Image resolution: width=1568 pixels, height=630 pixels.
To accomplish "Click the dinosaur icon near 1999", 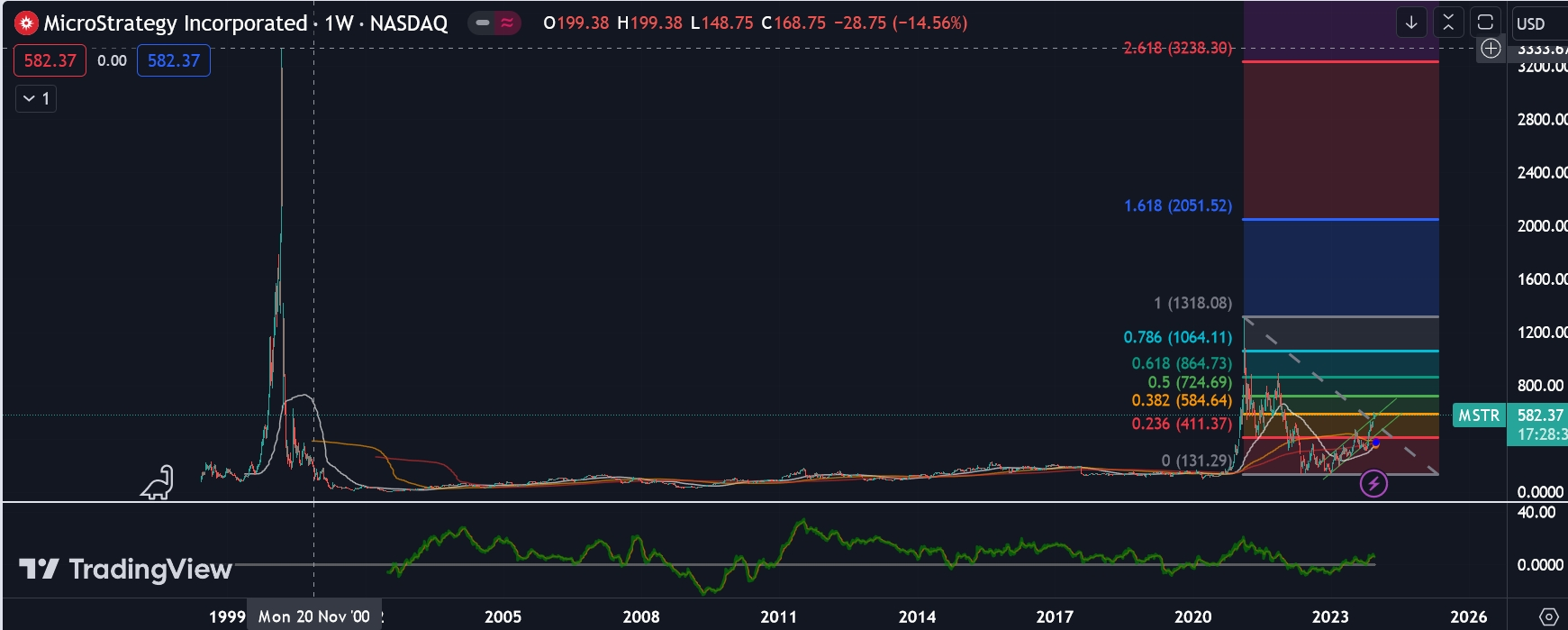I will pyautogui.click(x=157, y=483).
